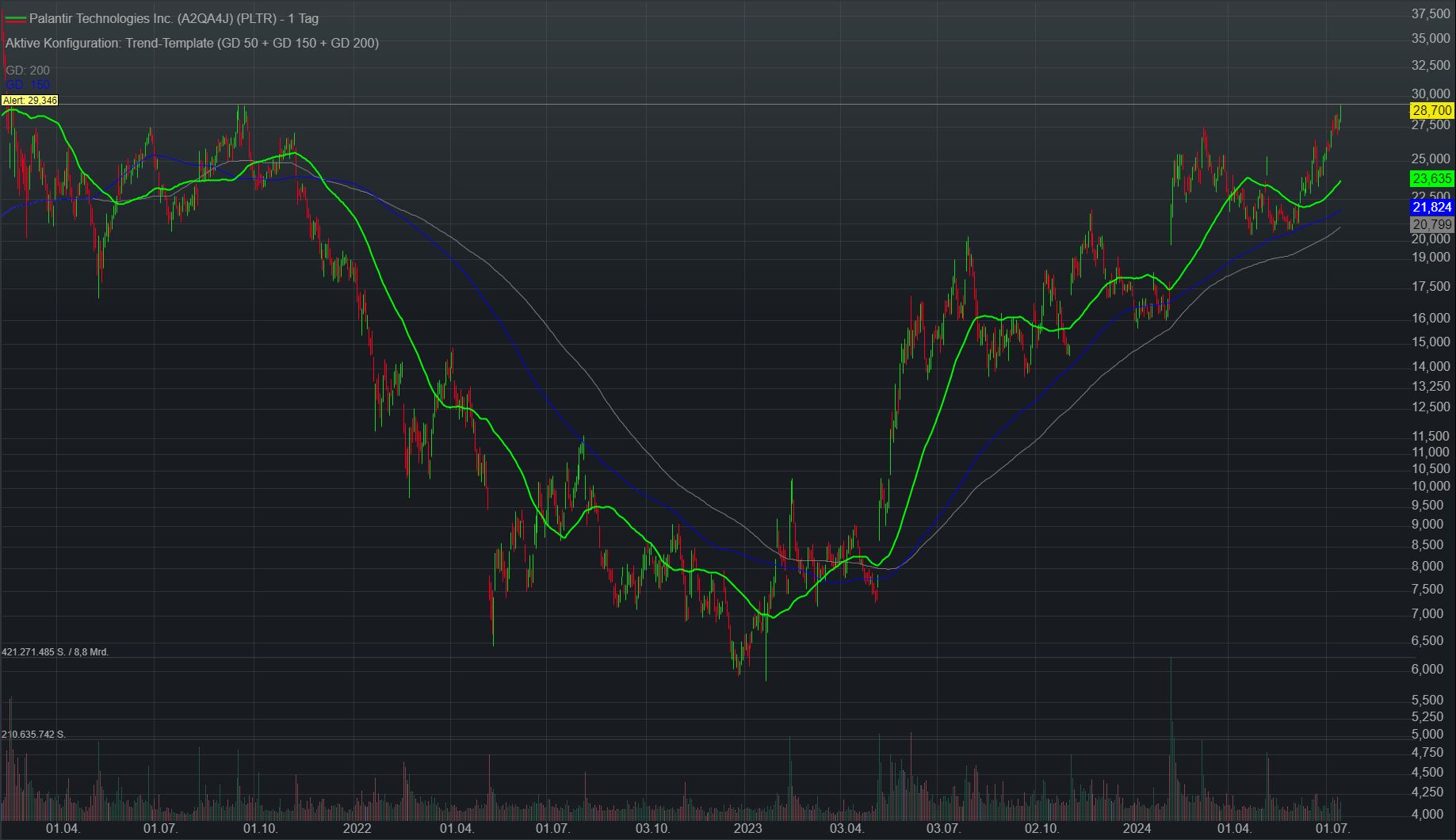Click the 01.10. date on the time axis
The height and width of the screenshot is (840, 1456).
click(260, 829)
